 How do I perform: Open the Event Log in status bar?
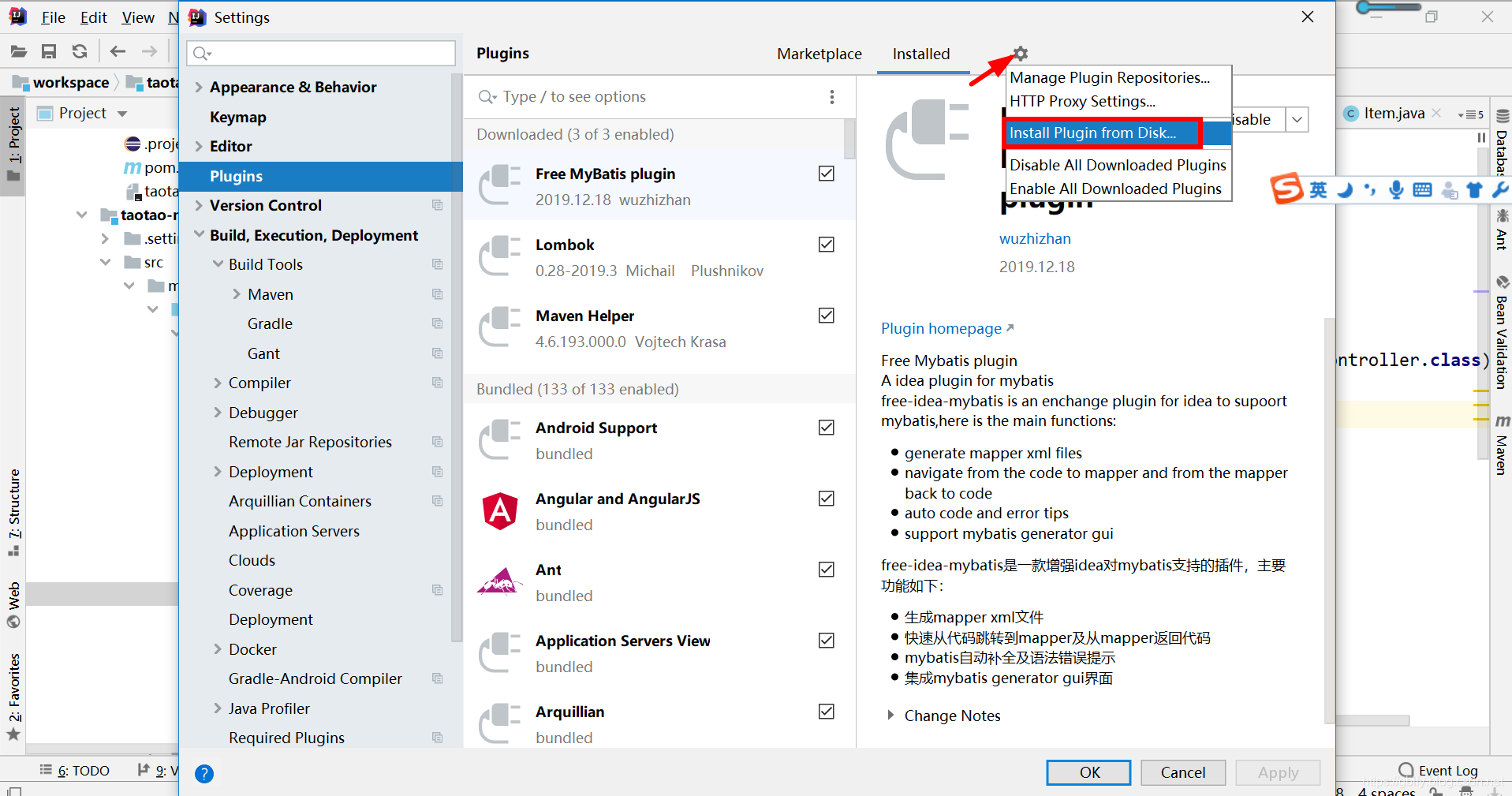point(1439,770)
